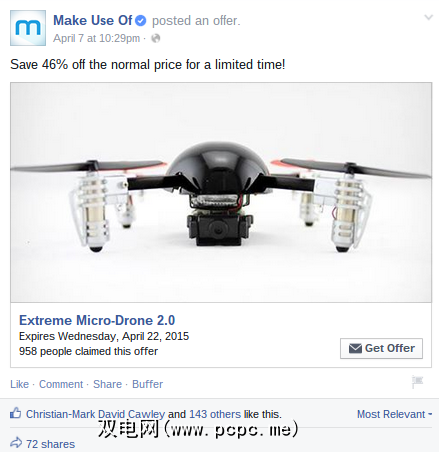Like the post
Screen dimensions: 439x452
click(20, 384)
